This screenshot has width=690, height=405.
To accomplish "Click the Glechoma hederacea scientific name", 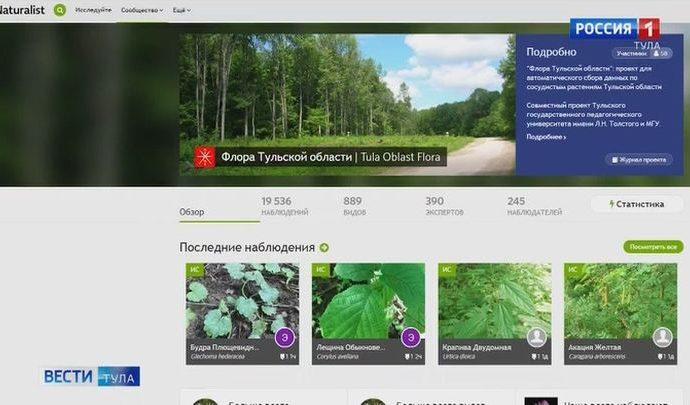I will [x=218, y=357].
